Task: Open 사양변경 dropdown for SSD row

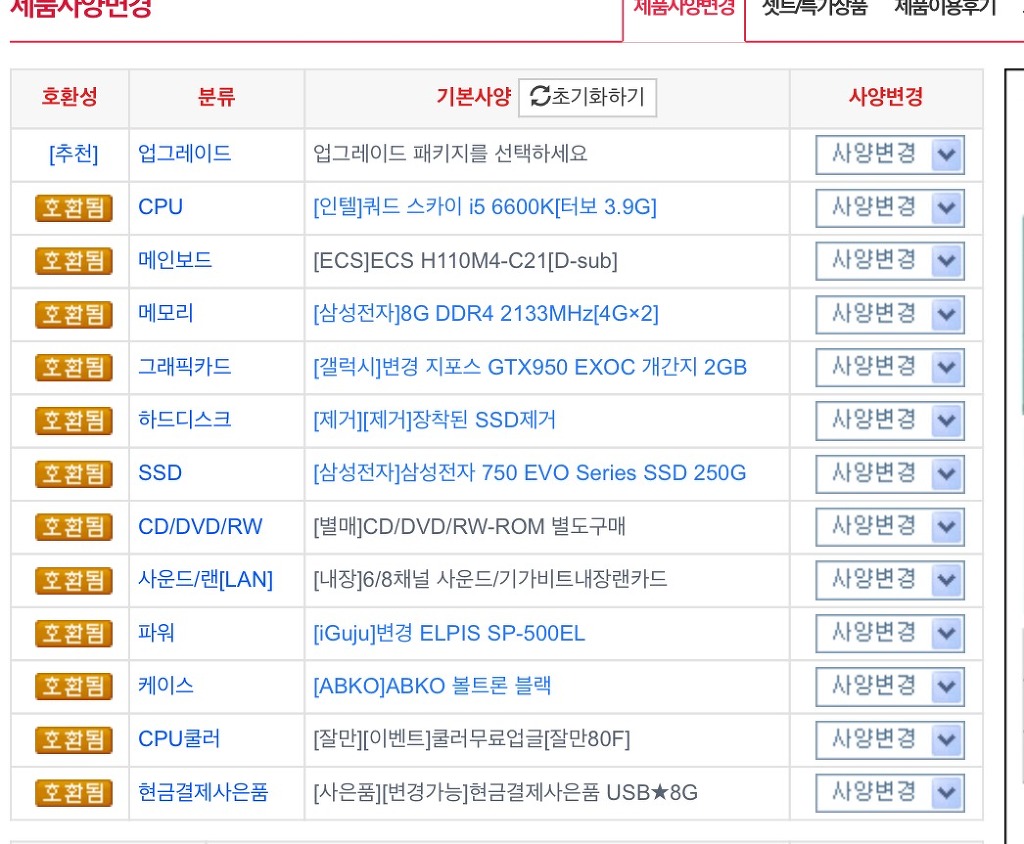Action: click(889, 474)
